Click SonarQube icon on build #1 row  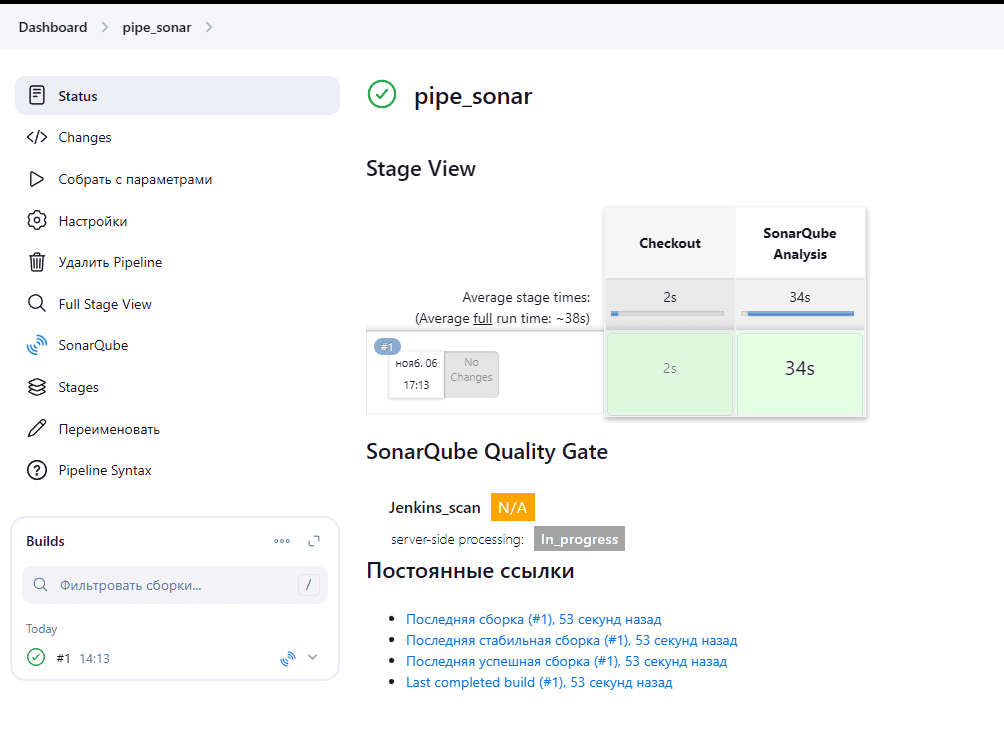288,658
